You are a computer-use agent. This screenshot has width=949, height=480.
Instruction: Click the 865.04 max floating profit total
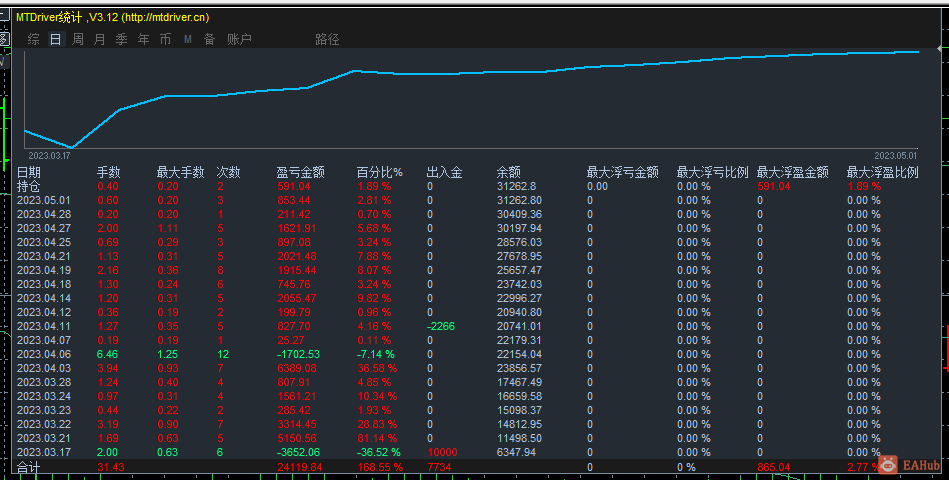coord(773,467)
